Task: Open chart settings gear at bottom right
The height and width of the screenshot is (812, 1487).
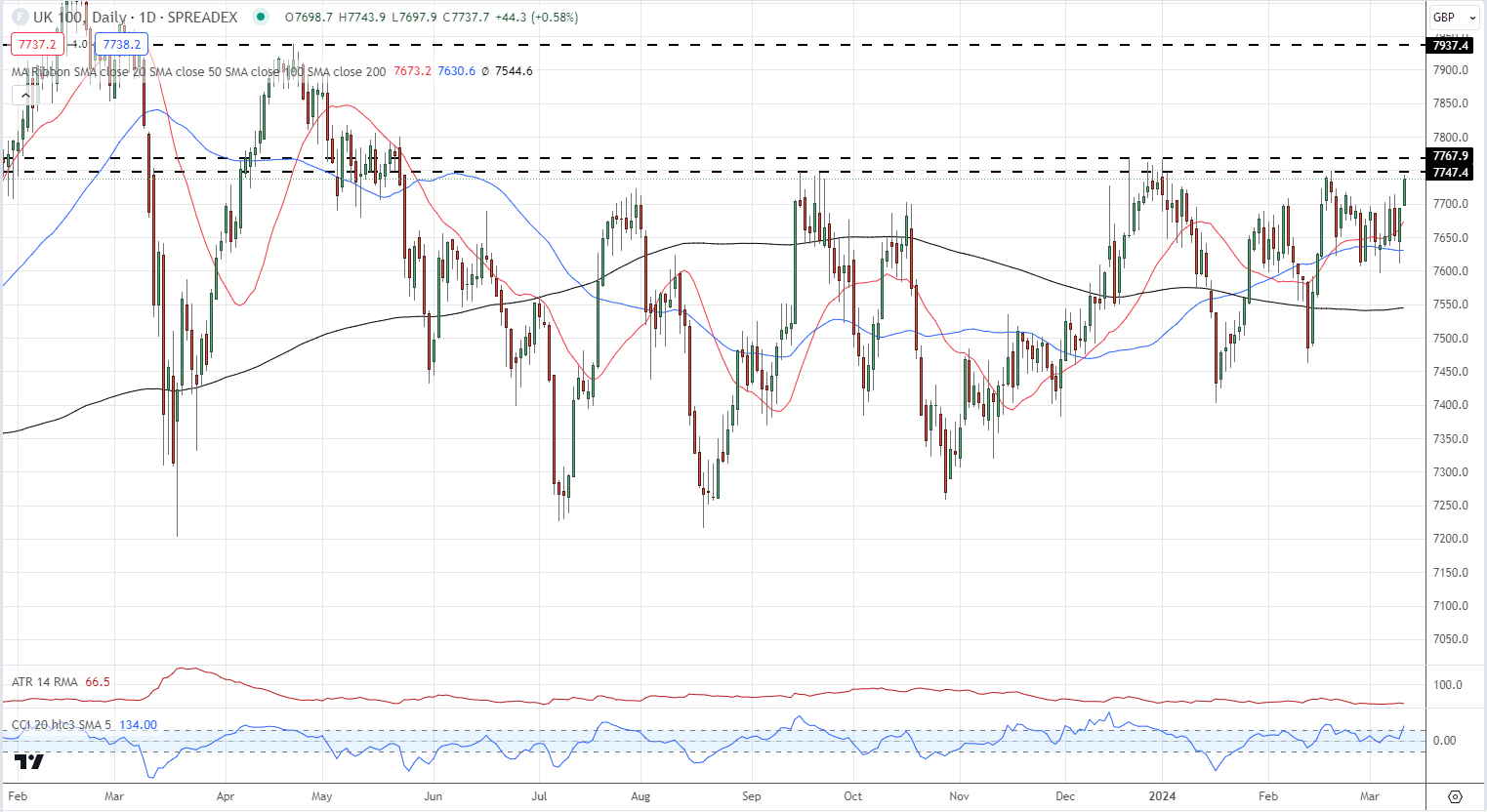Action: coord(1455,796)
